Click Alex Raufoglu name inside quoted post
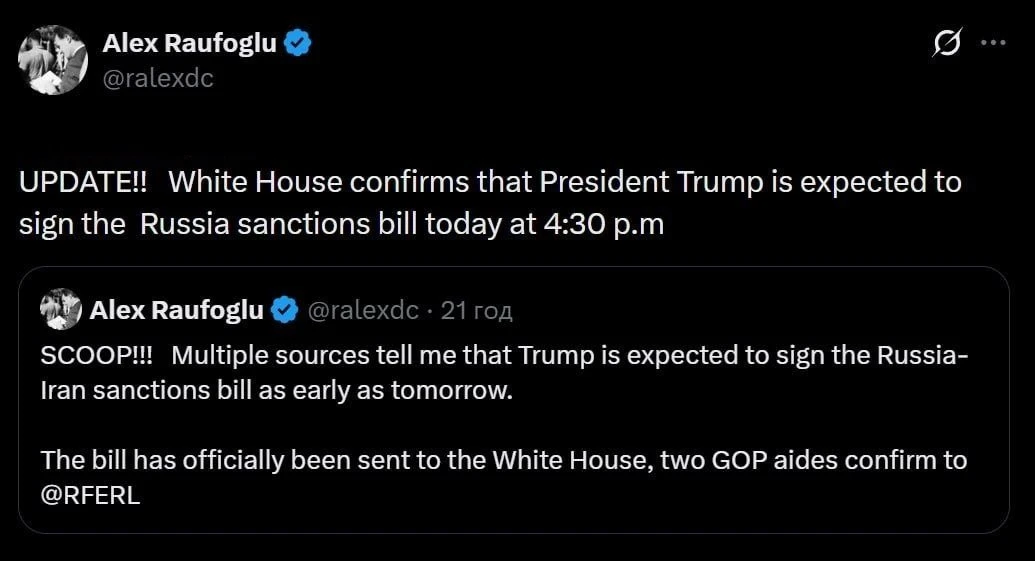1035x561 pixels. point(176,310)
